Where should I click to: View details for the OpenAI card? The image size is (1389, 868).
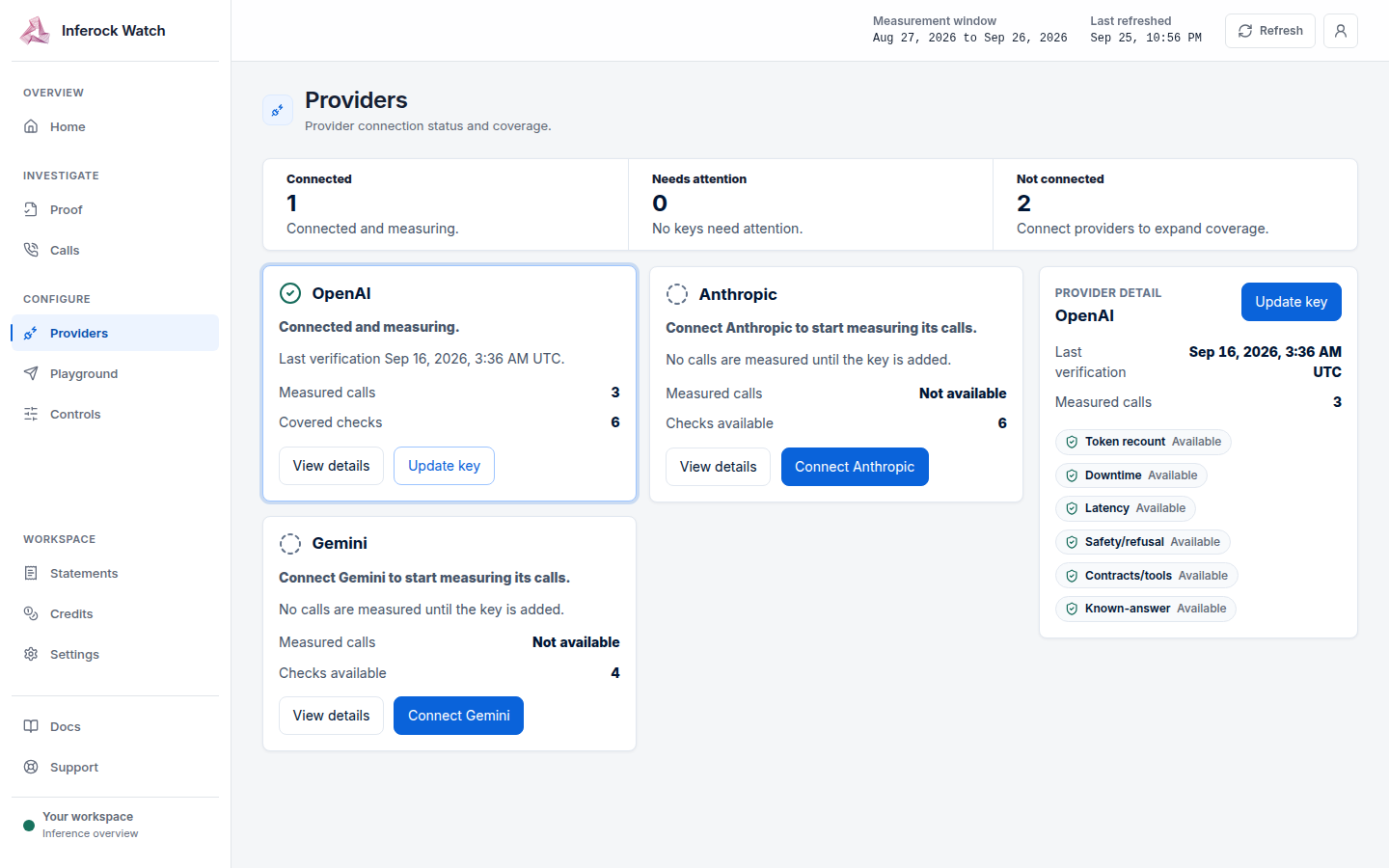tap(331, 466)
